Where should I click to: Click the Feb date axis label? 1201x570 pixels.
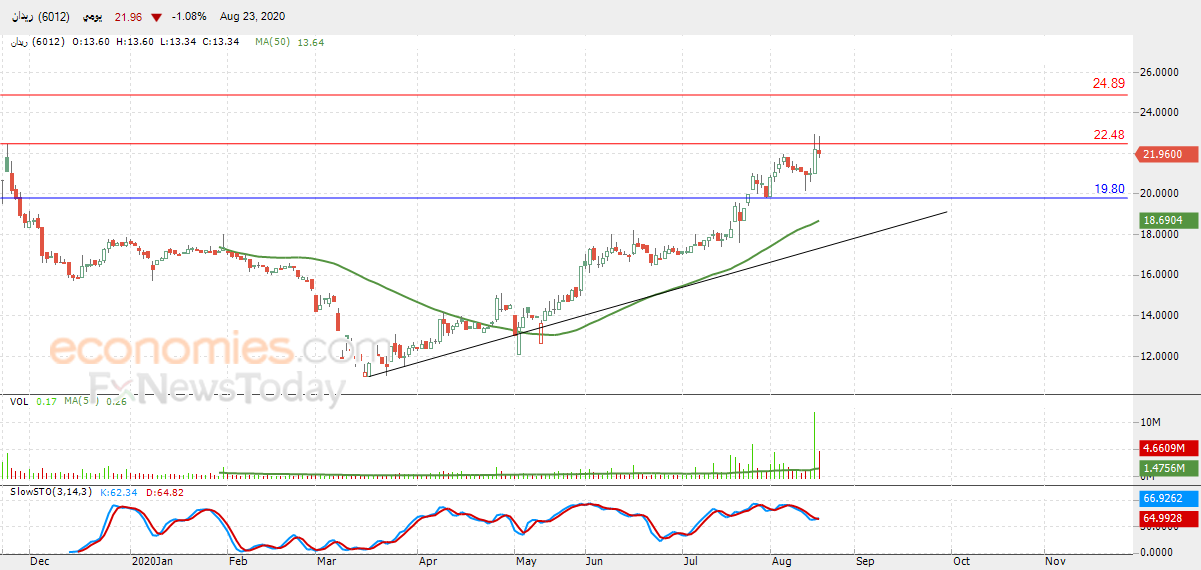point(238,562)
